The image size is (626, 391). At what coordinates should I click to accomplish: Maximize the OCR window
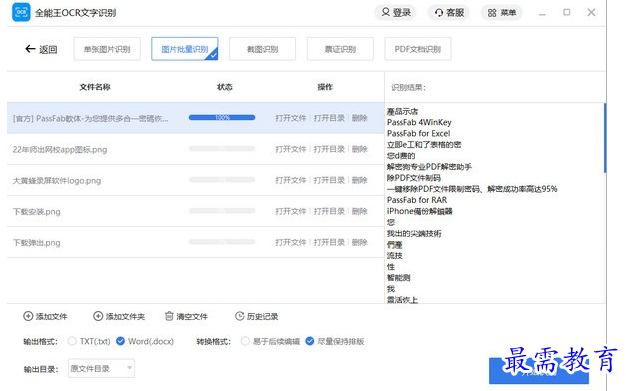[x=567, y=12]
